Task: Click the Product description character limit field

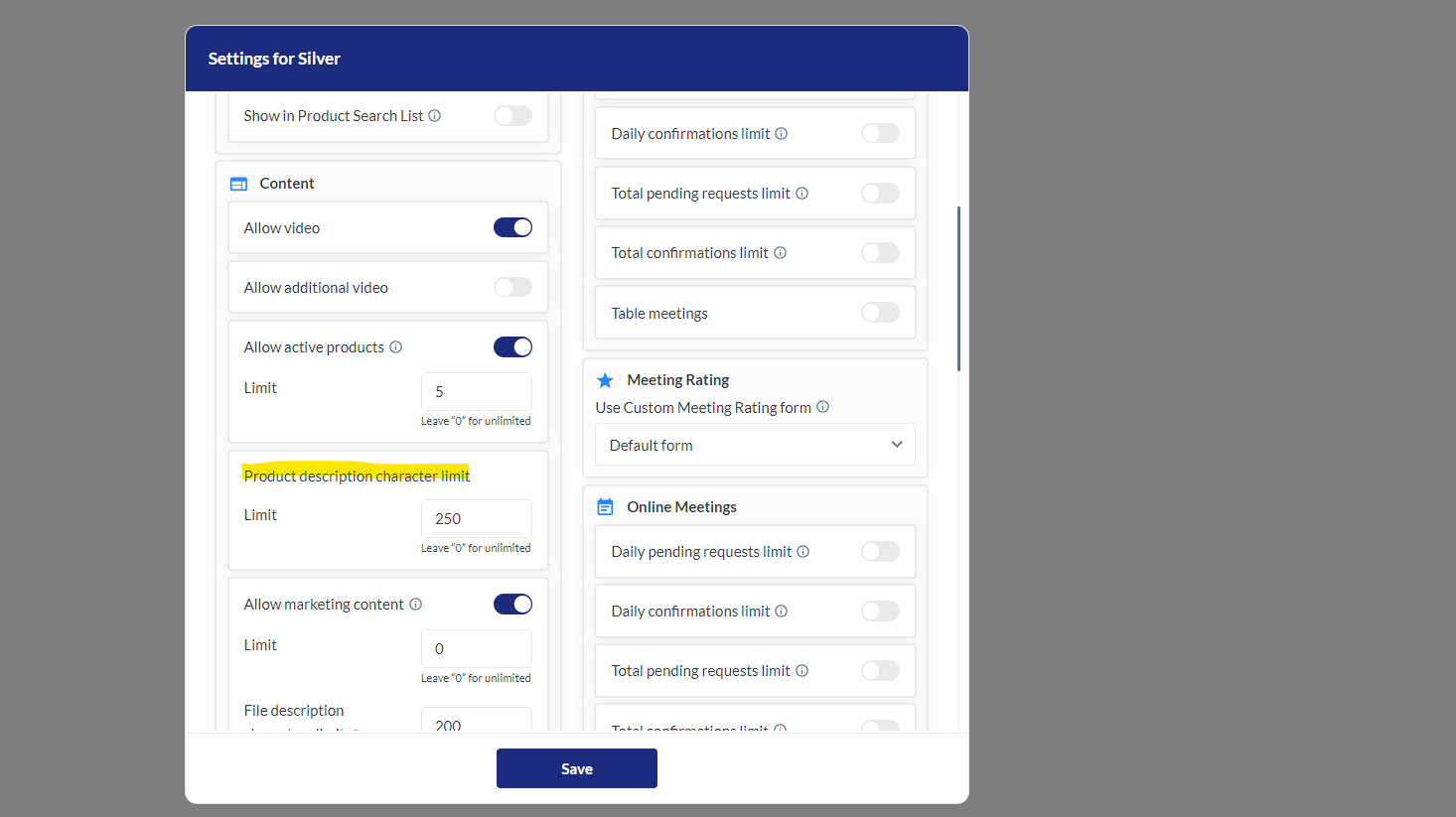Action: point(477,519)
